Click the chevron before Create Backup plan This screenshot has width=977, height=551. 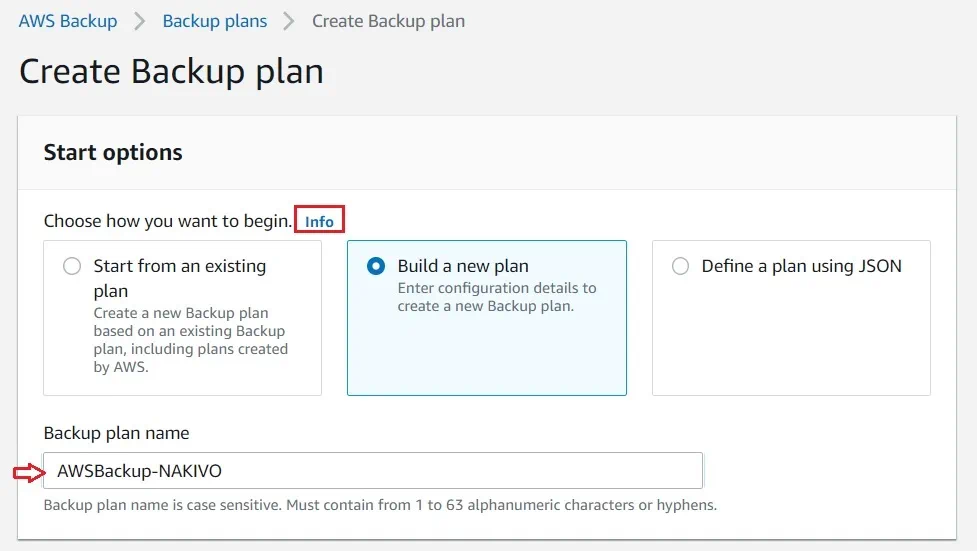point(290,21)
